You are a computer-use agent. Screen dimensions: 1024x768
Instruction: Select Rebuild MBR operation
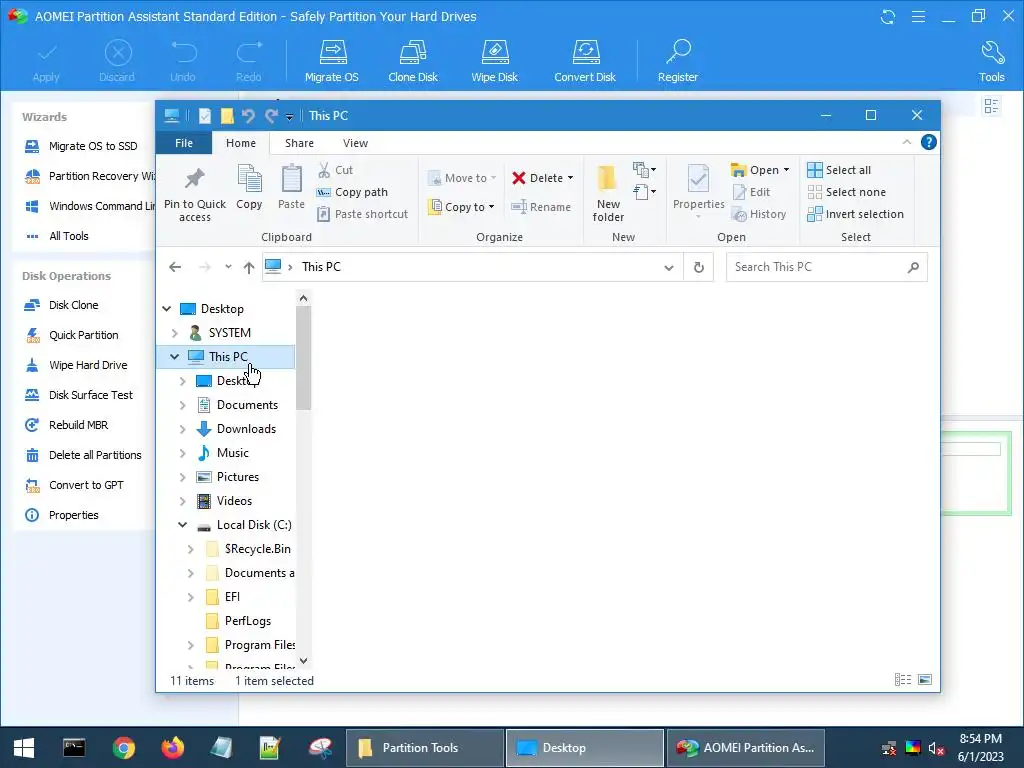coord(66,425)
